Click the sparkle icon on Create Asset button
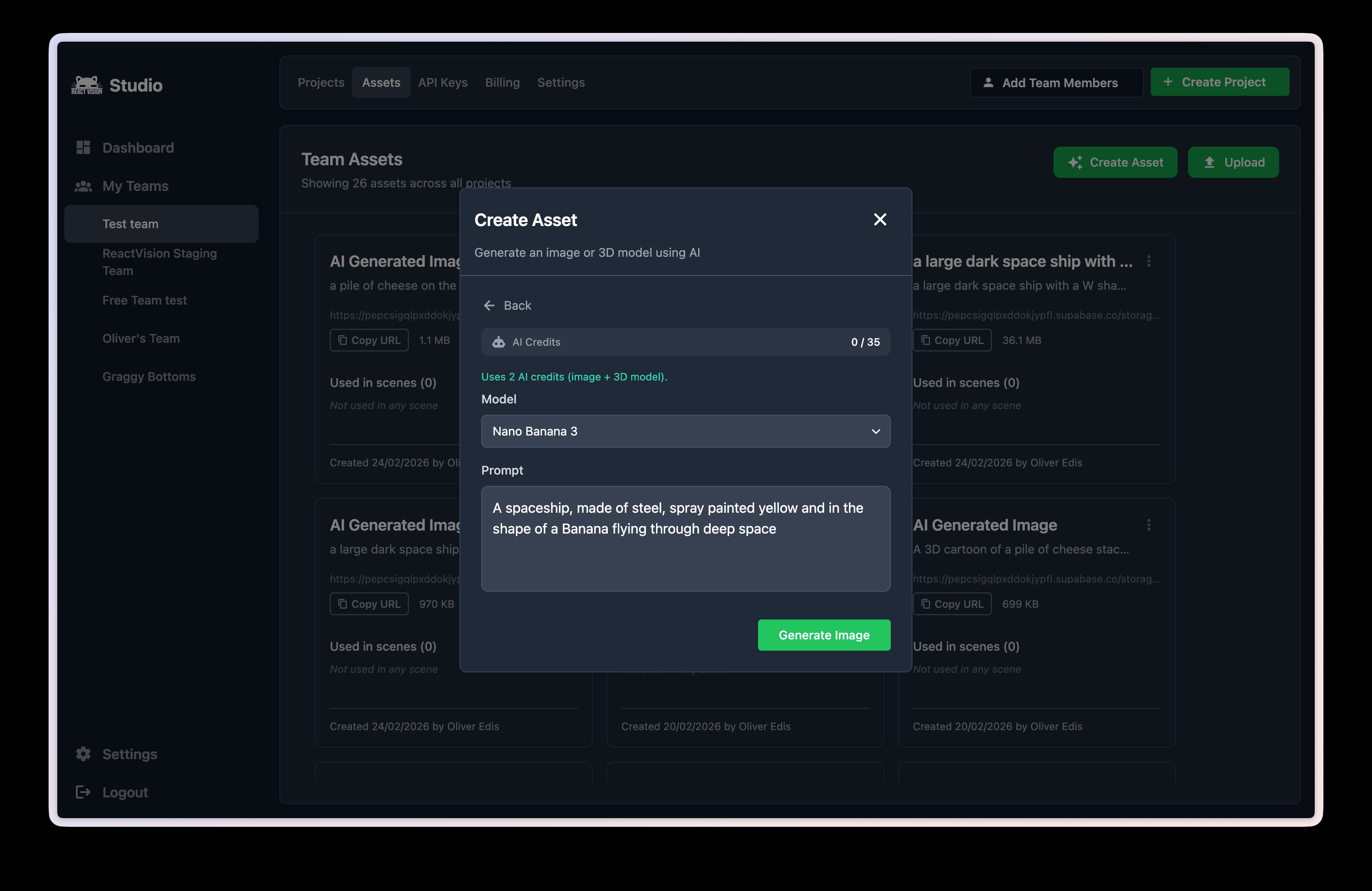 1074,163
